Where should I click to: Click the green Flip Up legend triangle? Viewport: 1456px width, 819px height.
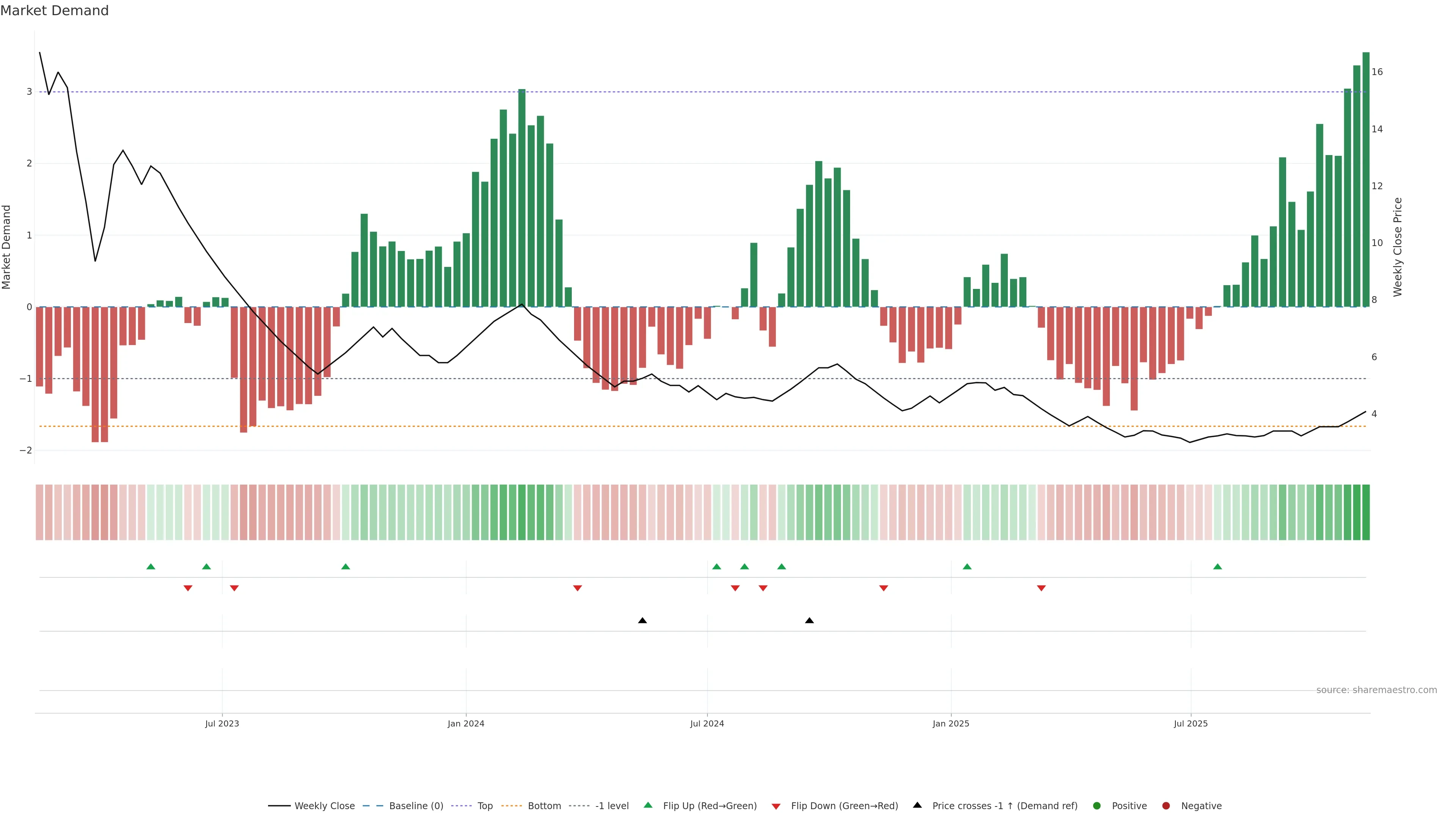(x=648, y=805)
